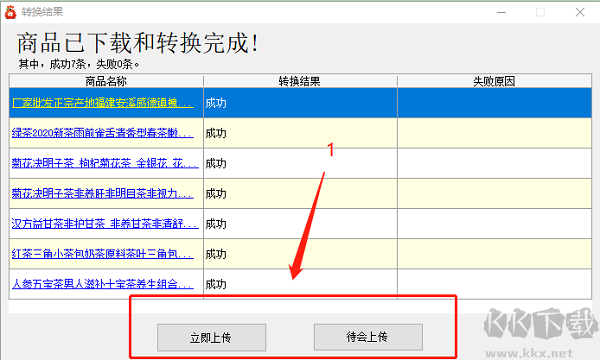Open product link 菊花决明子茶 枸杞菊花茶
The height and width of the screenshot is (360, 600).
105,163
